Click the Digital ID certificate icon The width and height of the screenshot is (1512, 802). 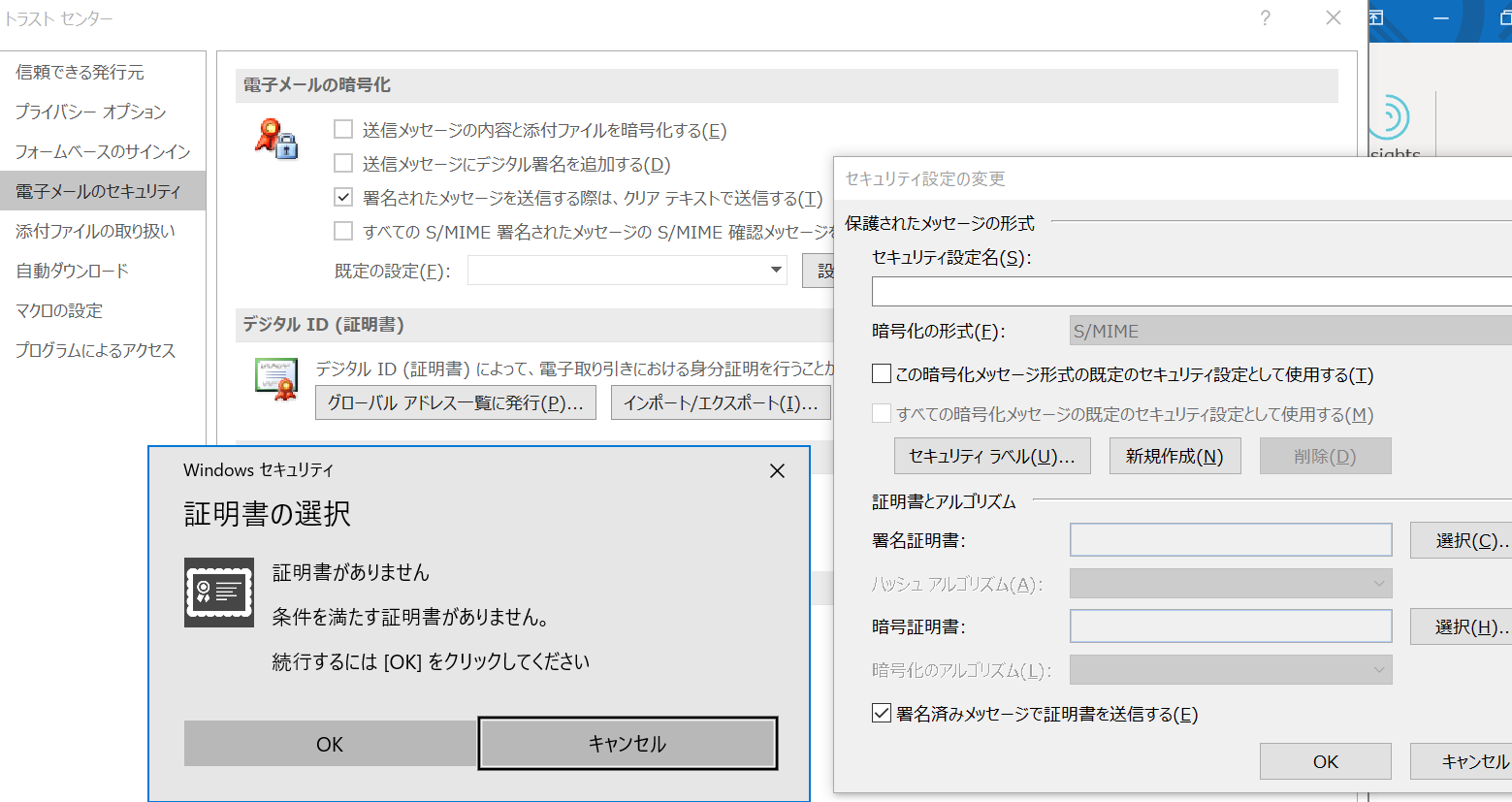point(276,379)
